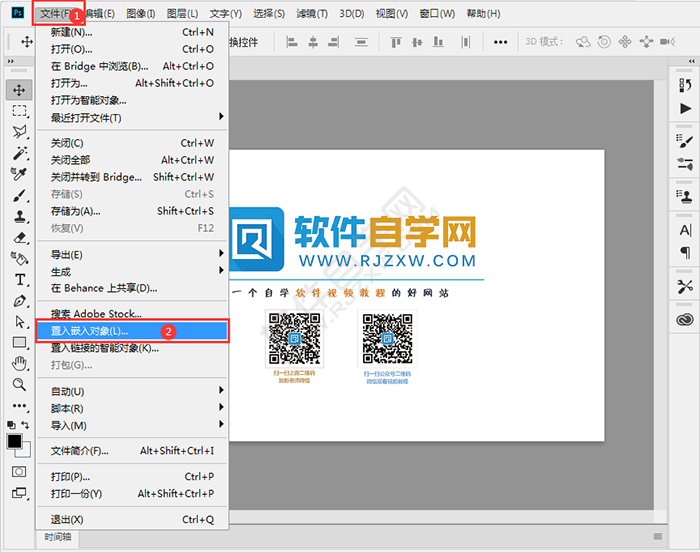This screenshot has width=700, height=553.
Task: Select the Move tool in toolbox
Action: [19, 90]
